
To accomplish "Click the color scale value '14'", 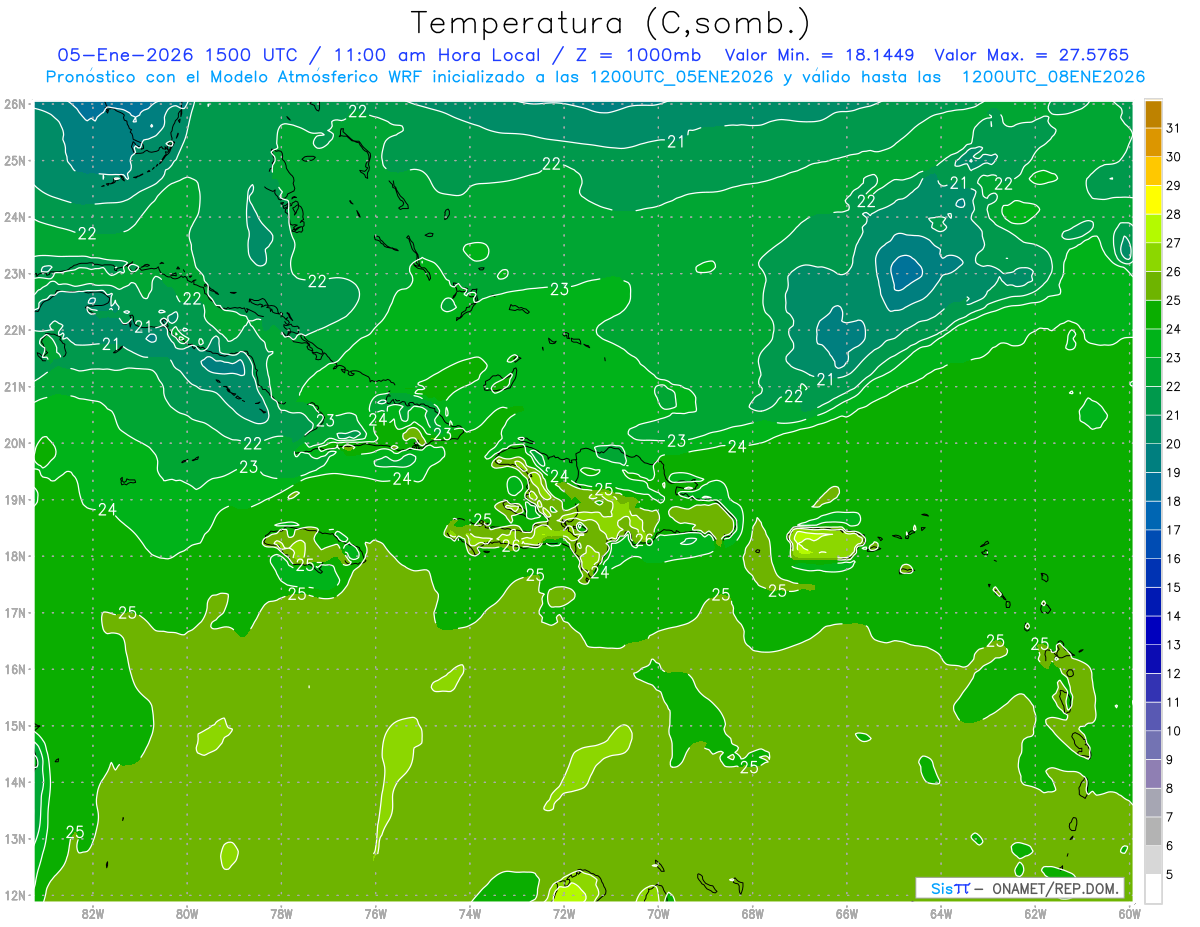I will [1174, 616].
